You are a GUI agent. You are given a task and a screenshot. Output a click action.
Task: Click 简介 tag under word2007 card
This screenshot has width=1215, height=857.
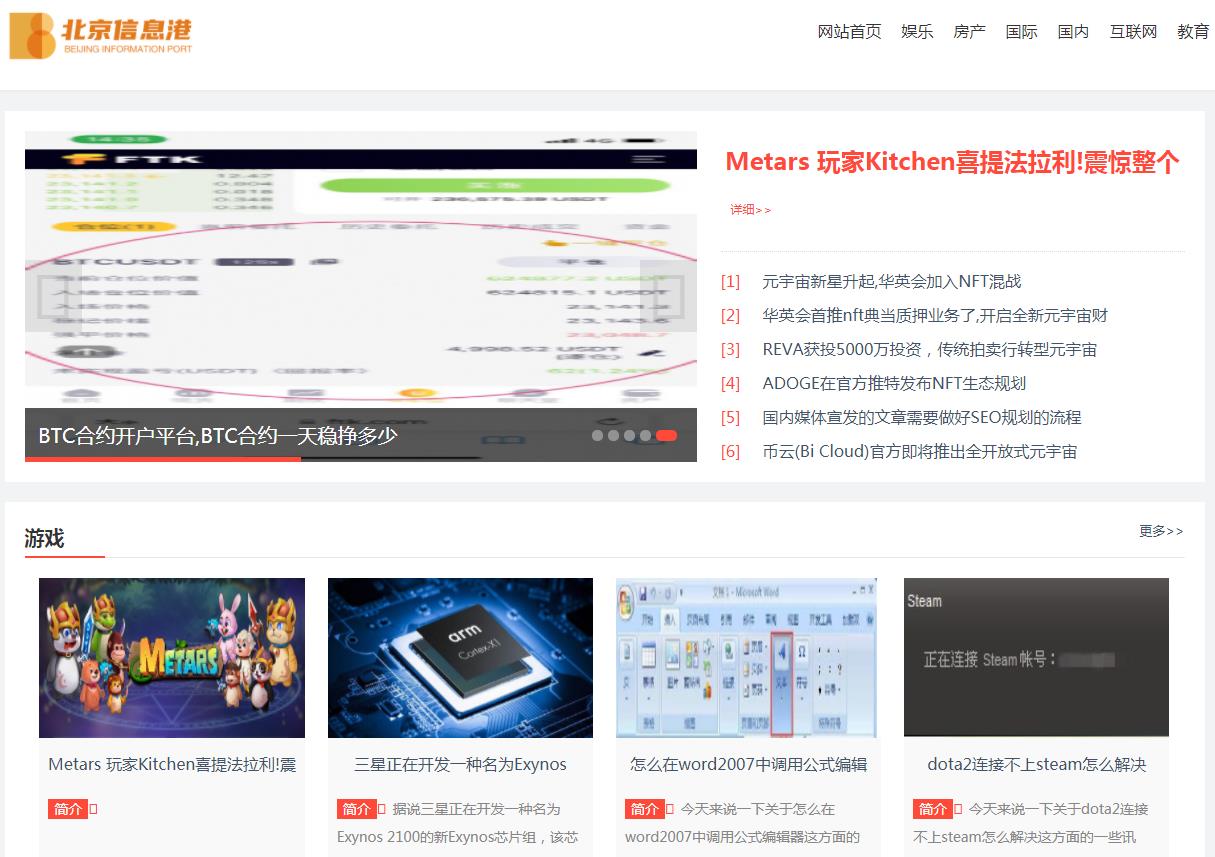point(644,809)
